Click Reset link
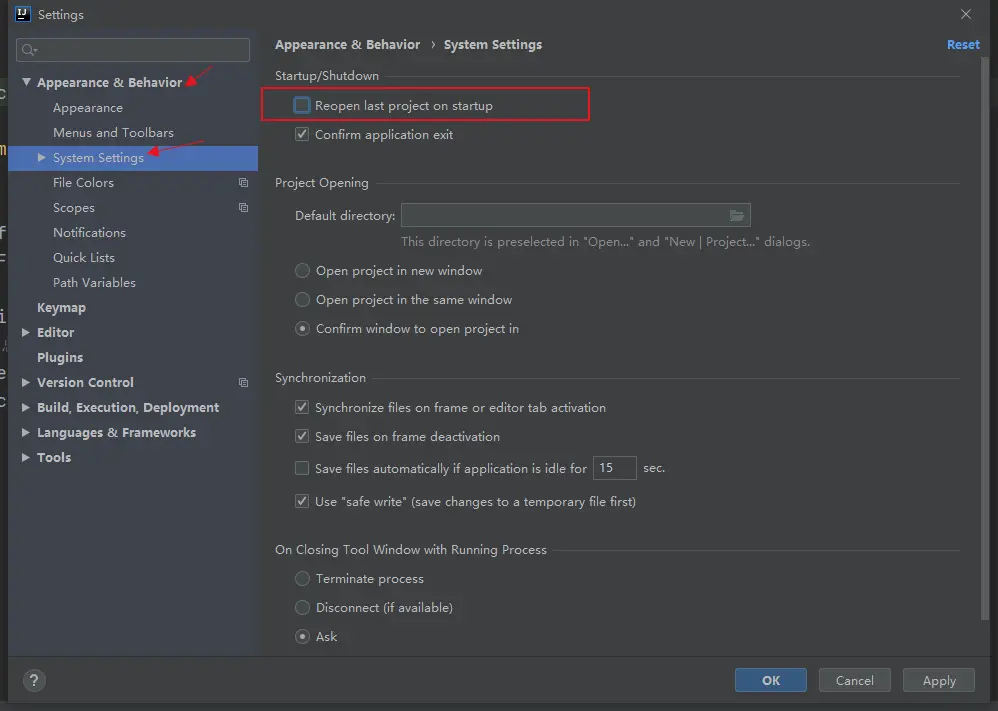Screen dimensions: 998x711 (963, 45)
